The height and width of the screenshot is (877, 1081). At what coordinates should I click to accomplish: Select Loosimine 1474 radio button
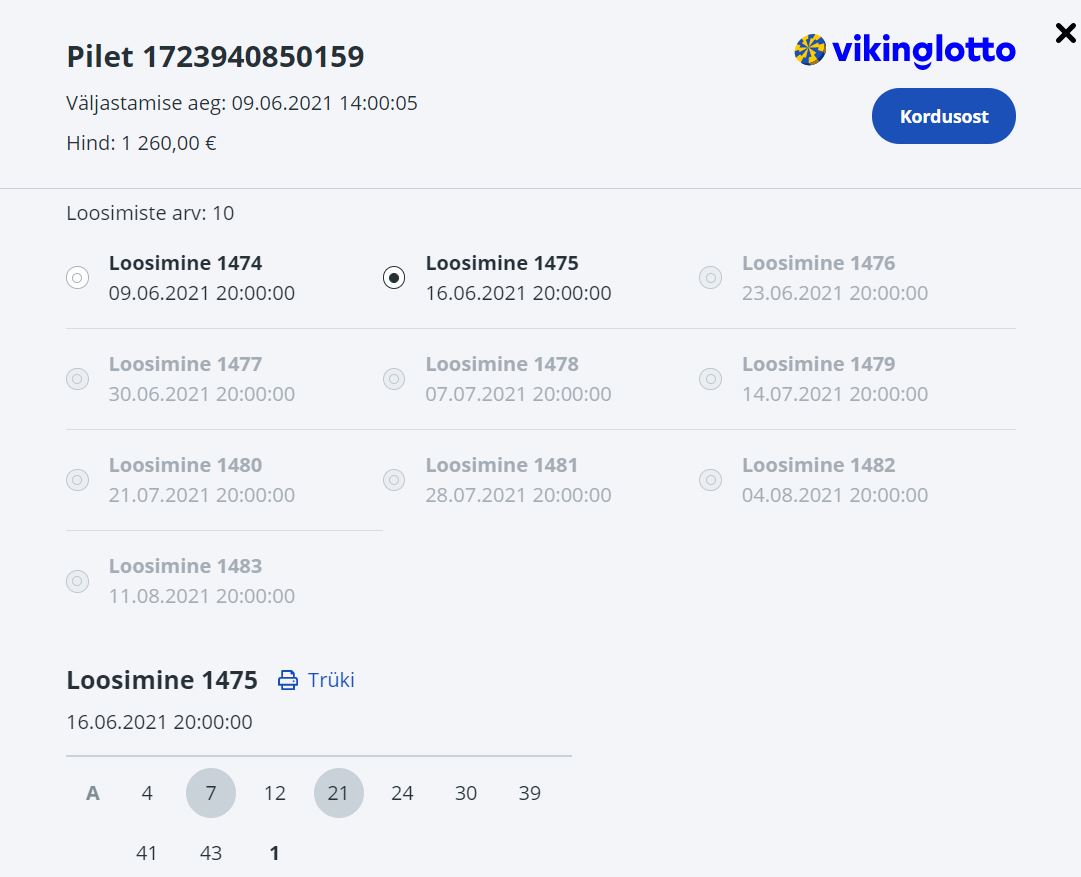78,278
